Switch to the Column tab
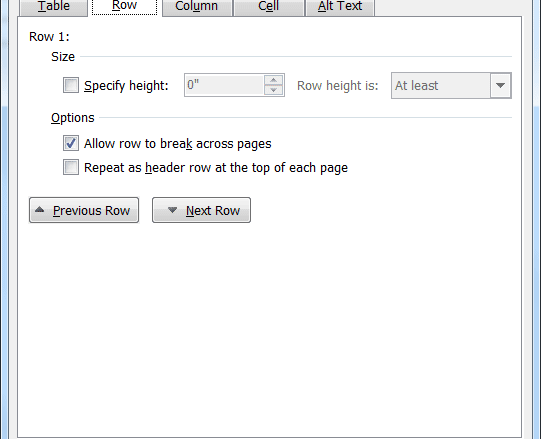The width and height of the screenshot is (541, 439). 196,6
